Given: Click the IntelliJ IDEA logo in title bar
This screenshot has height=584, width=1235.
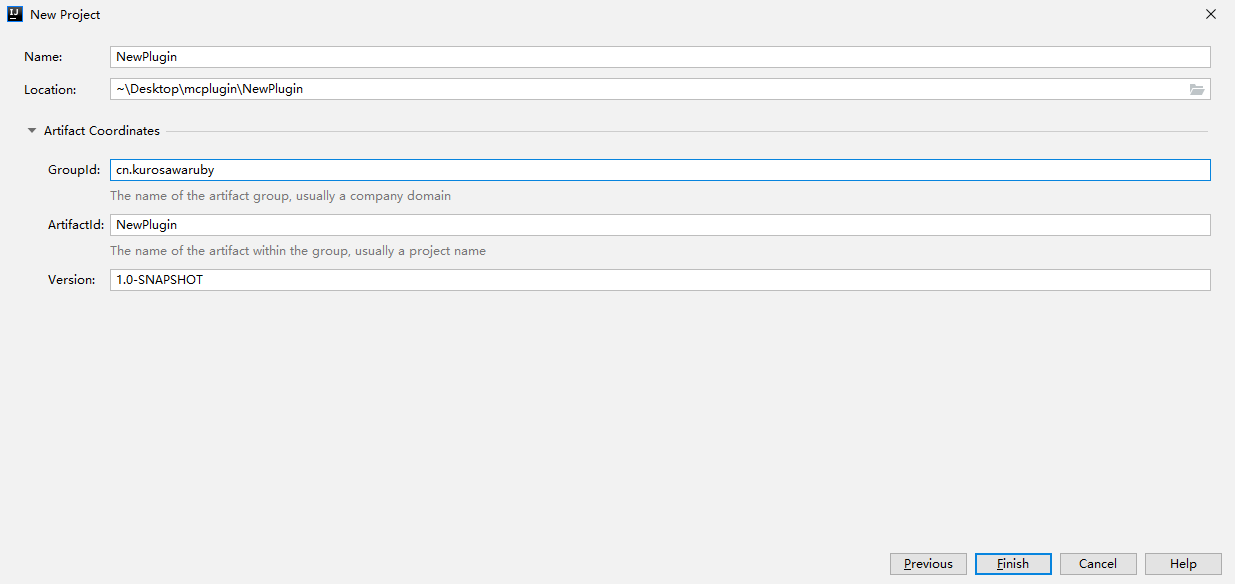Looking at the screenshot, I should point(15,14).
